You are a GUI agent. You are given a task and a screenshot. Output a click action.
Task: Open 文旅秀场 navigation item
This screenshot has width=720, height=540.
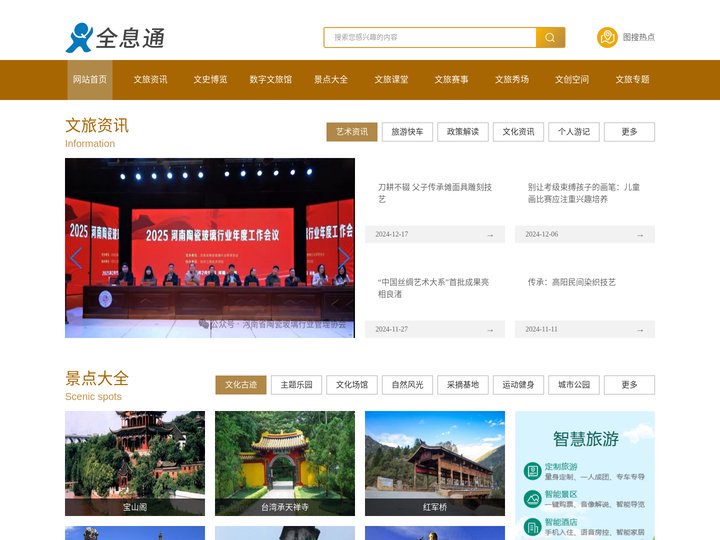(x=512, y=80)
